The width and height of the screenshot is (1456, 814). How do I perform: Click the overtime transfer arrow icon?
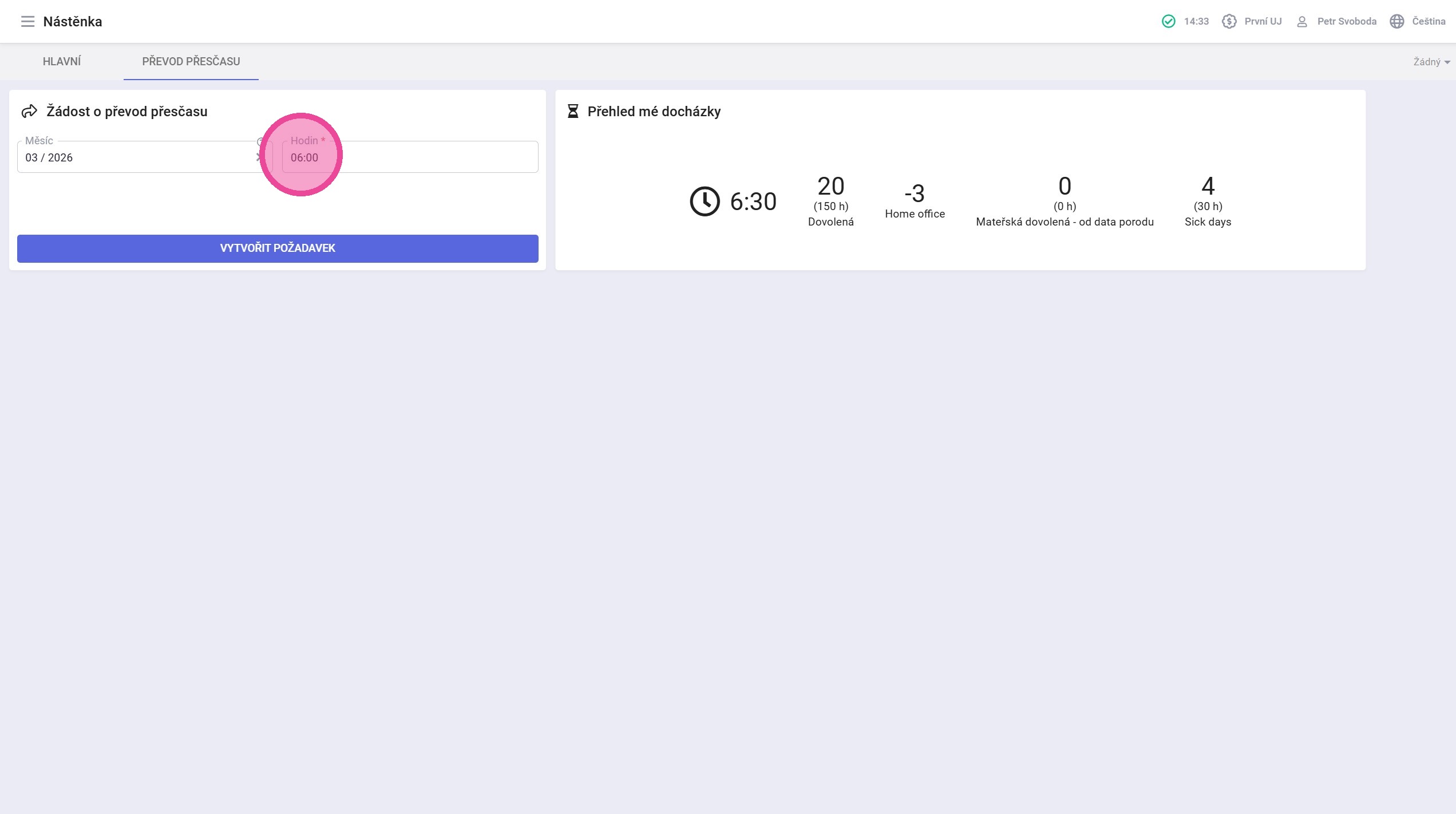pos(29,112)
